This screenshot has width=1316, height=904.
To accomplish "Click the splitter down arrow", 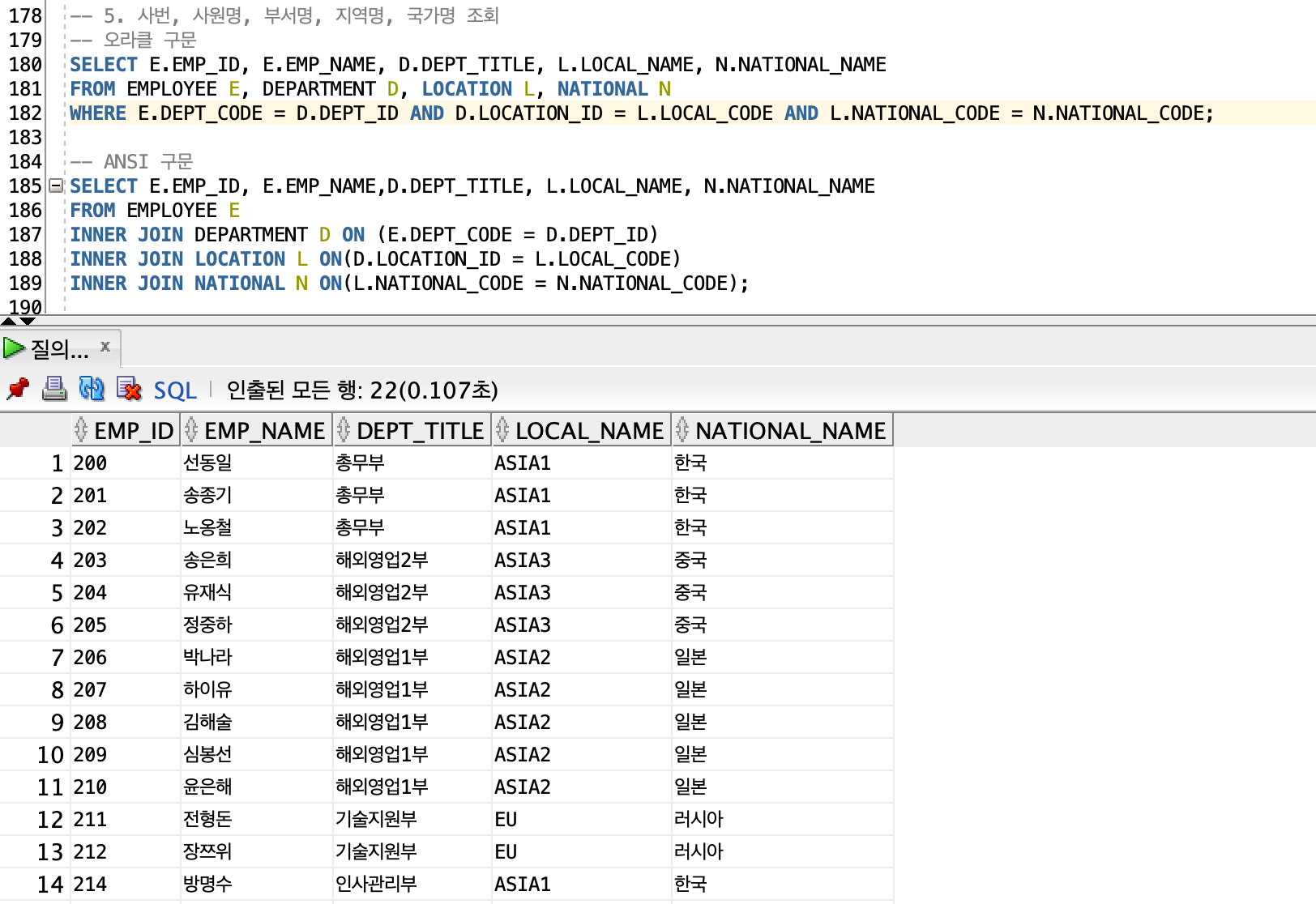I will (27, 322).
